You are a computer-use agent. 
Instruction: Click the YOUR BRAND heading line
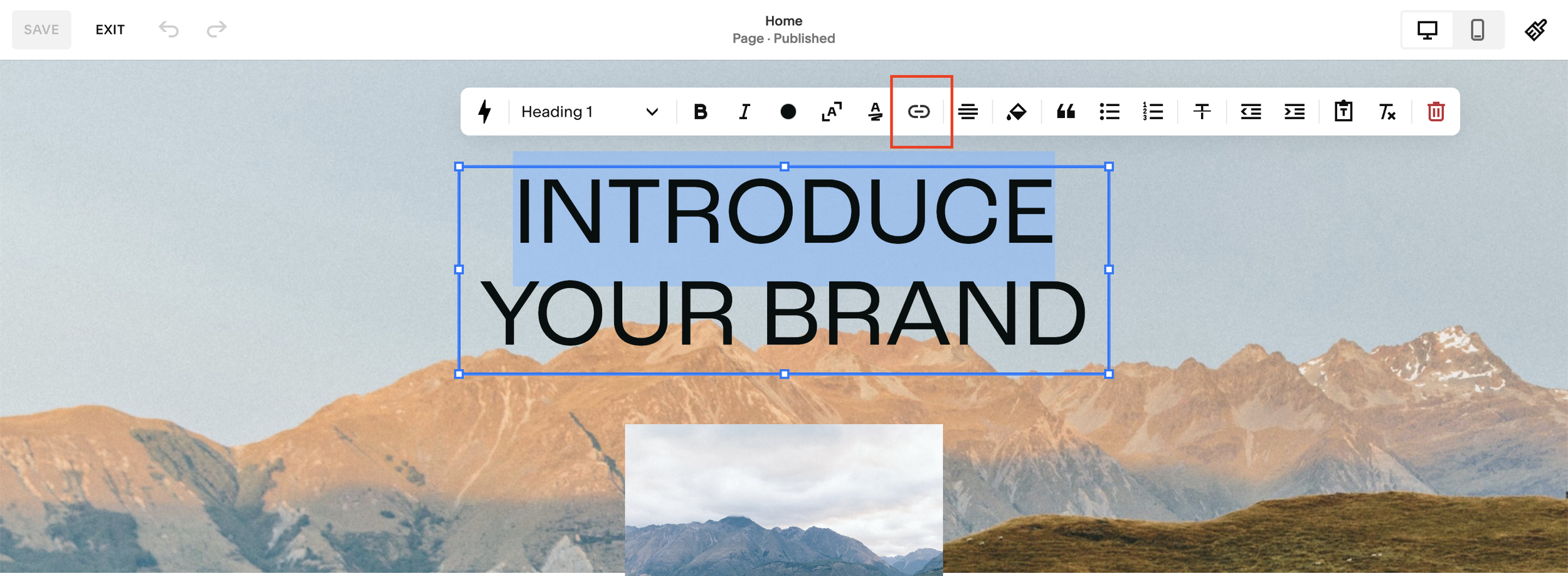[x=783, y=313]
